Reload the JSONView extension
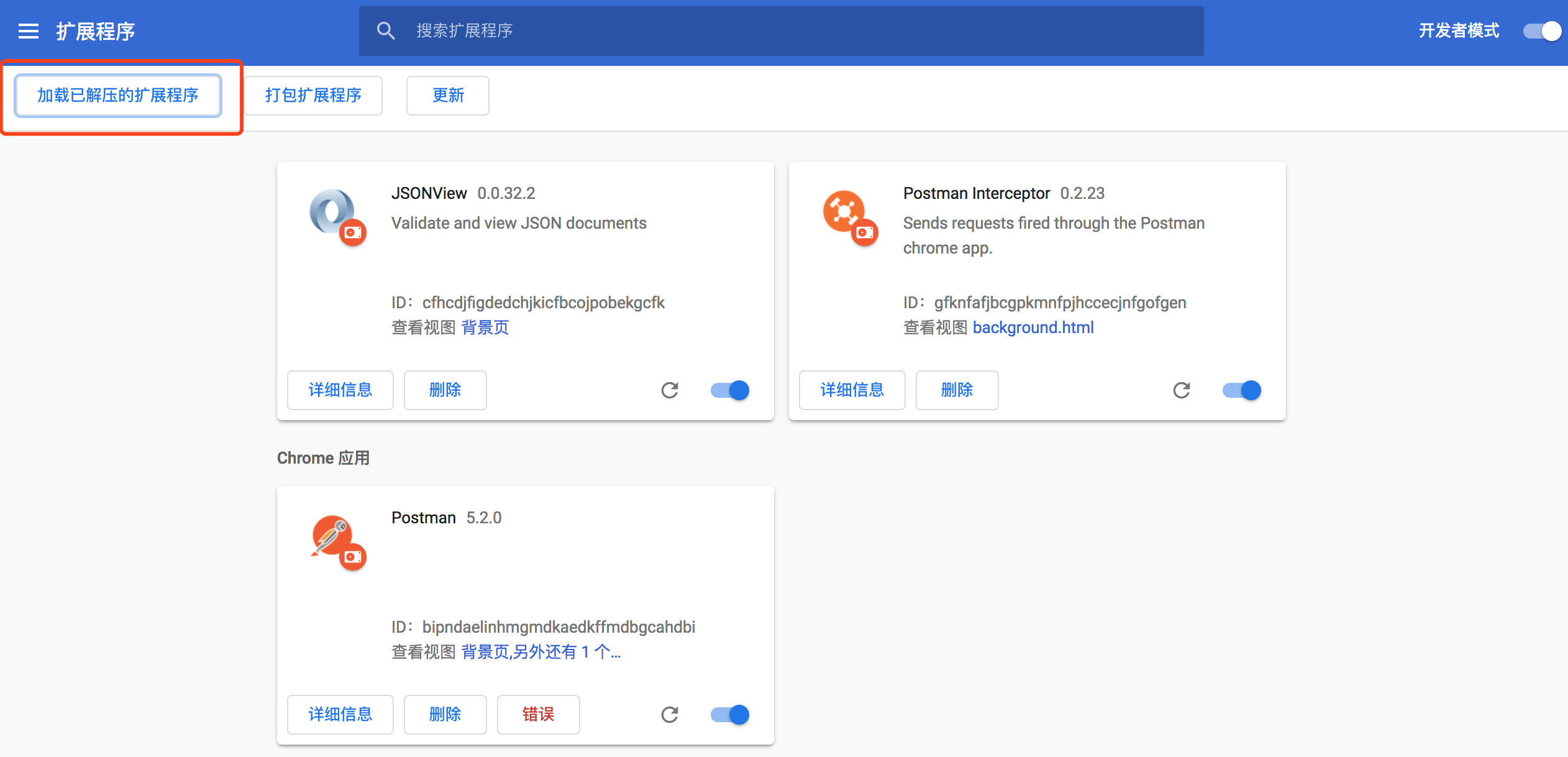 click(x=670, y=390)
